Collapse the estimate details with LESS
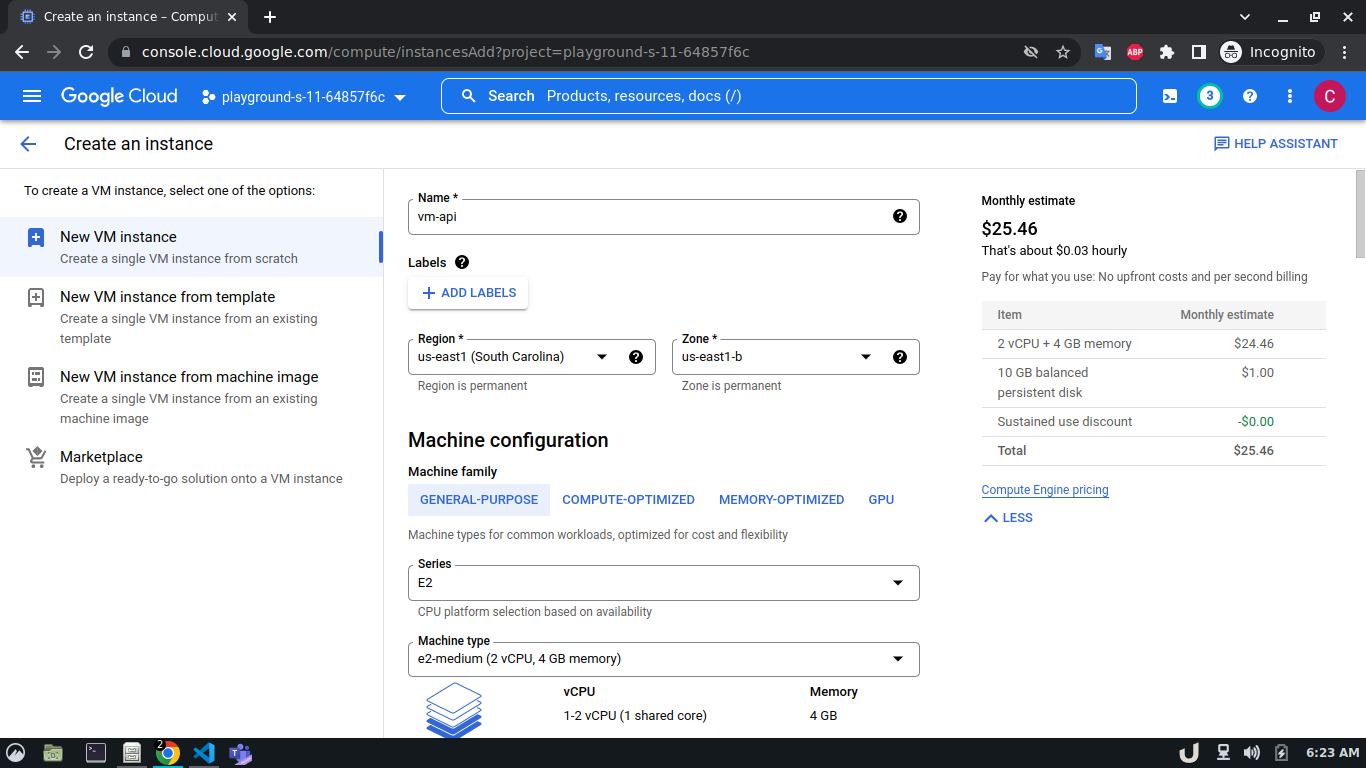This screenshot has width=1366, height=768. (1008, 518)
